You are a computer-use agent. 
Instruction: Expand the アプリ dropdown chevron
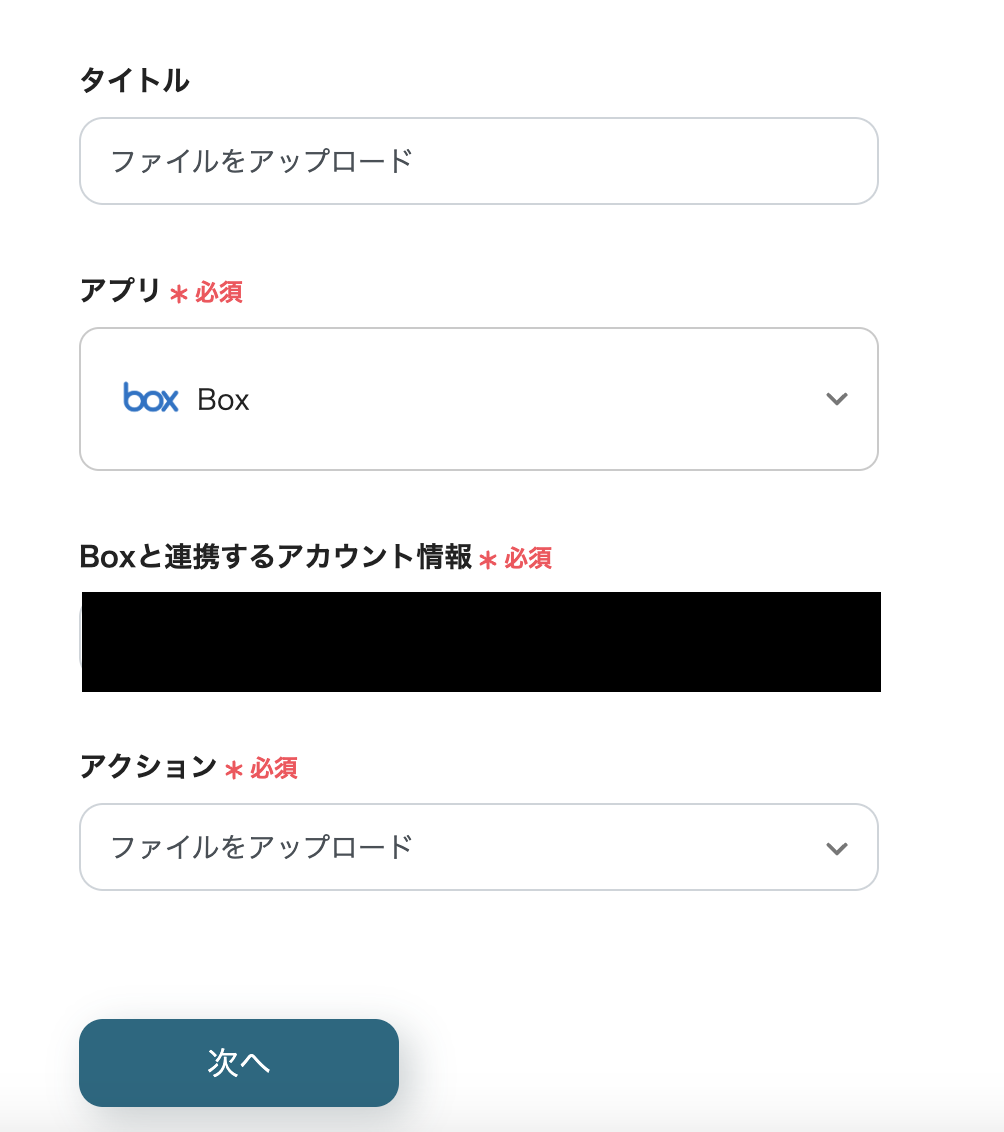click(836, 399)
